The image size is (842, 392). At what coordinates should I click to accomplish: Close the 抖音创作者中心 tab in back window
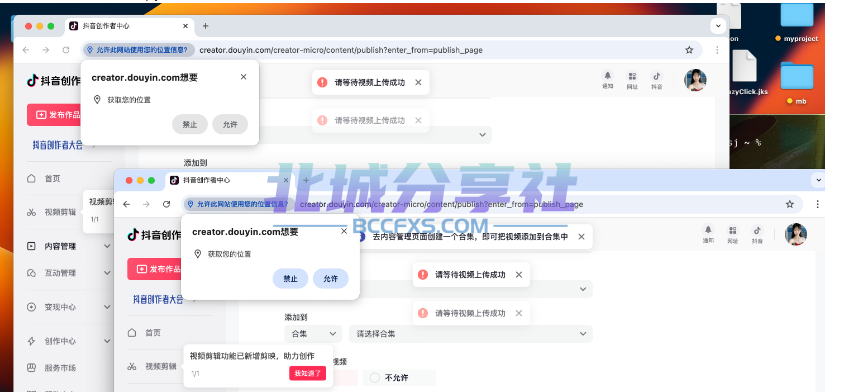pos(185,26)
